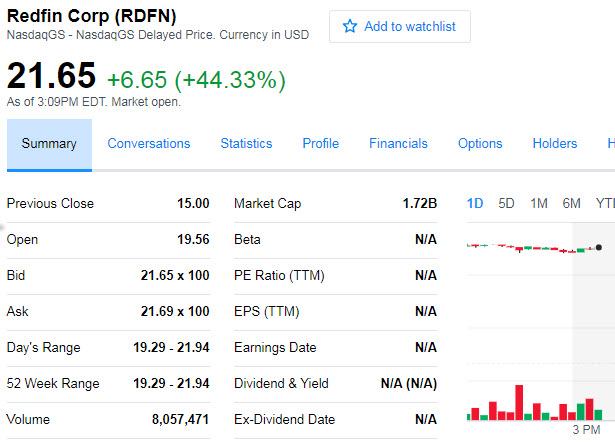The height and width of the screenshot is (442, 615).
Task: Select the 1D chart range
Action: 475,204
